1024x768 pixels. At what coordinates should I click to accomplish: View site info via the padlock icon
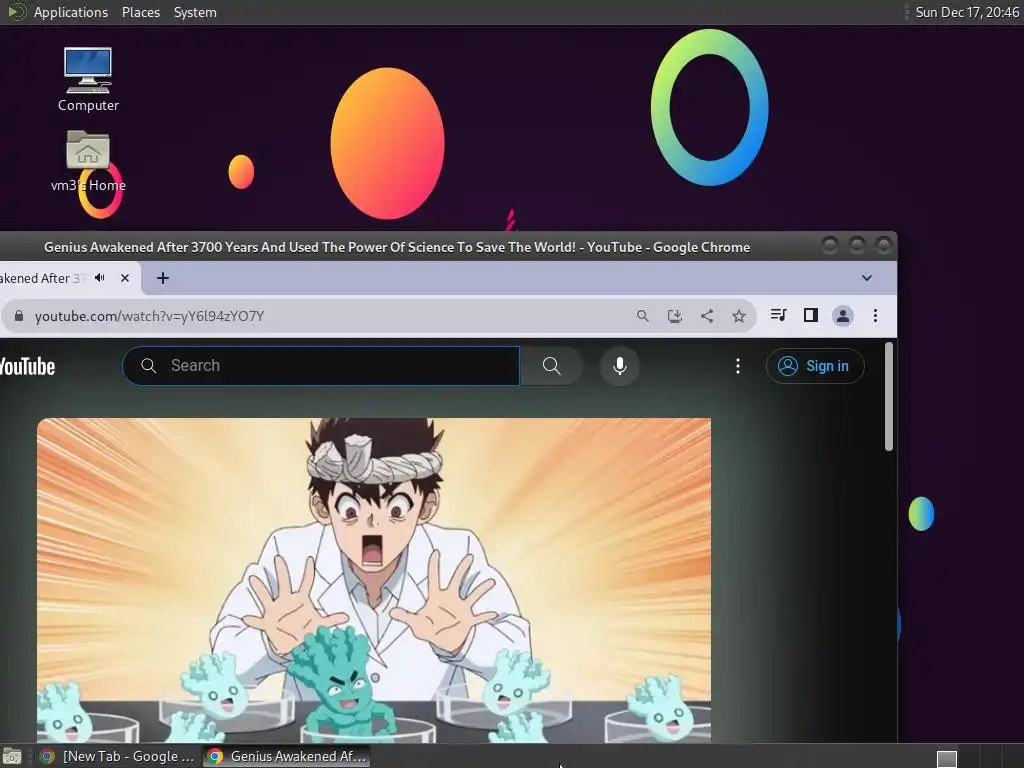(x=19, y=316)
